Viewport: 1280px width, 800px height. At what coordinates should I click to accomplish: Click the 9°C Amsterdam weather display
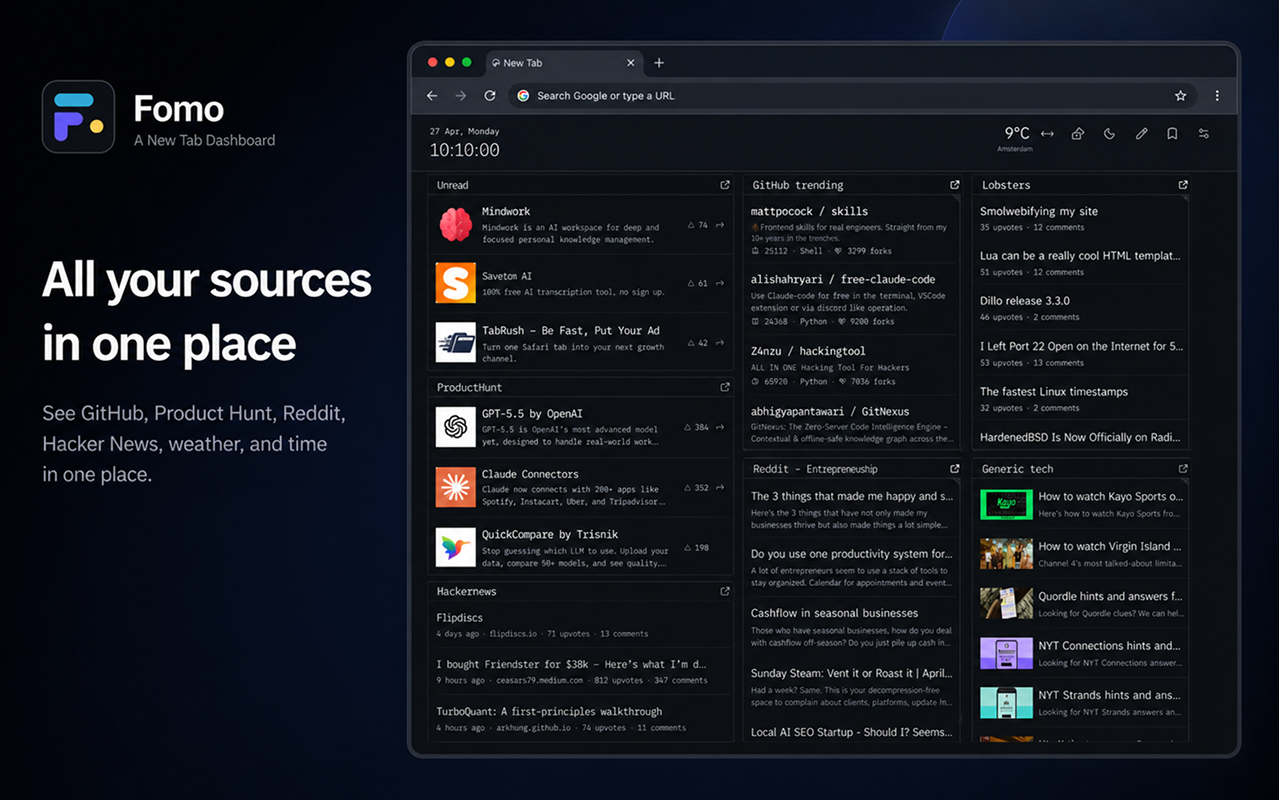click(1016, 138)
